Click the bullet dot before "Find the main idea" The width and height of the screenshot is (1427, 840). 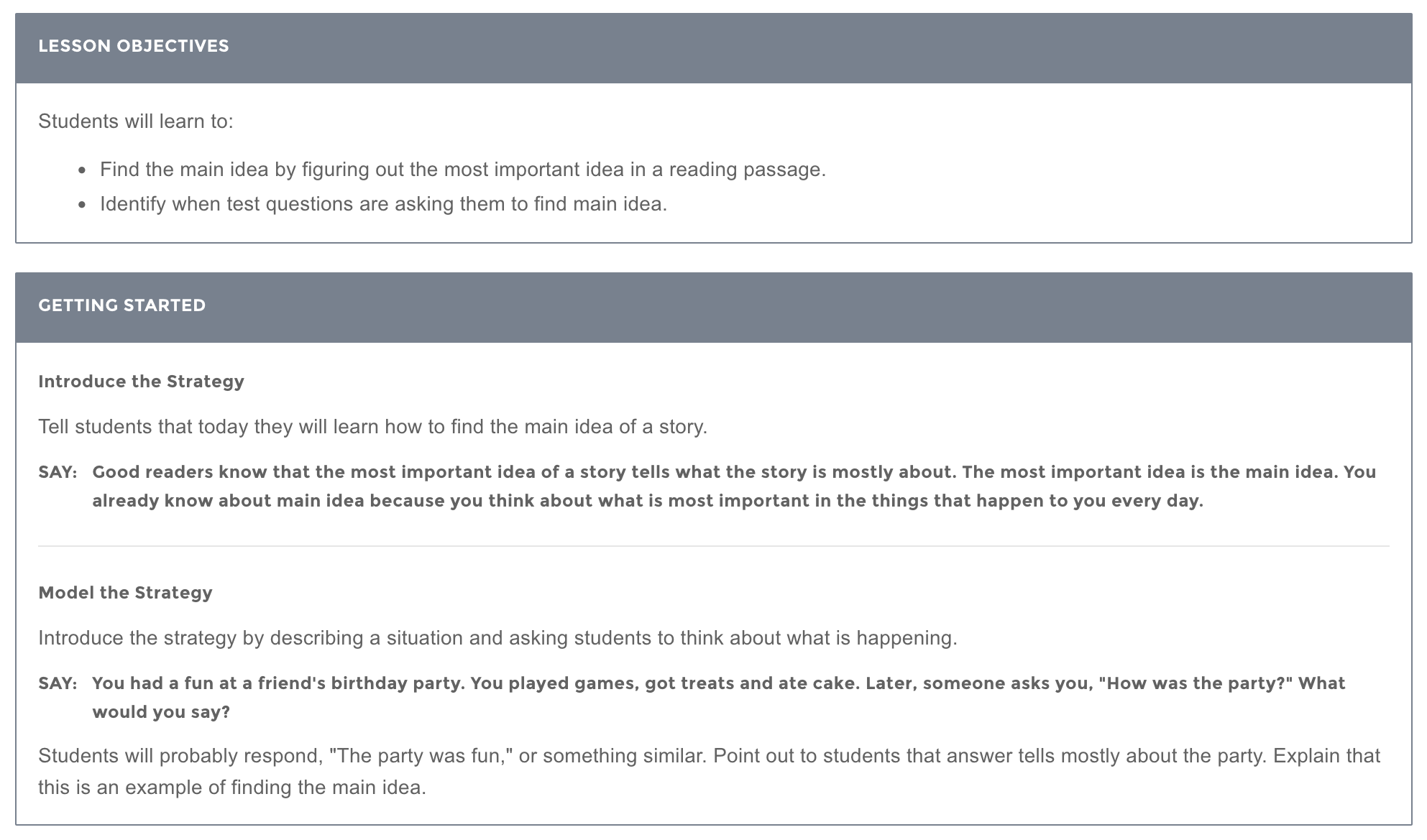tap(83, 171)
